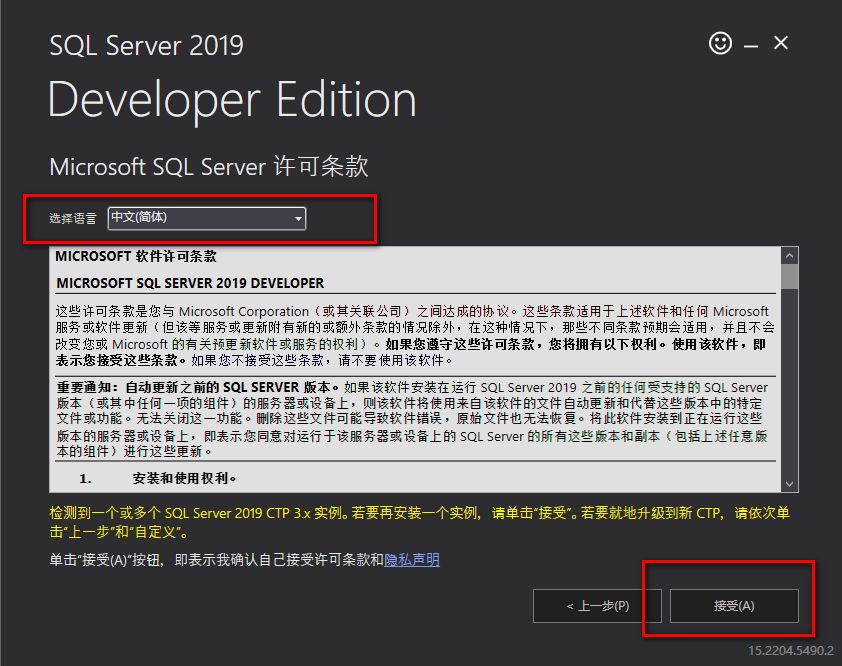842x666 pixels.
Task: Click the yellow CTP instance warning text
Action: pos(420,522)
